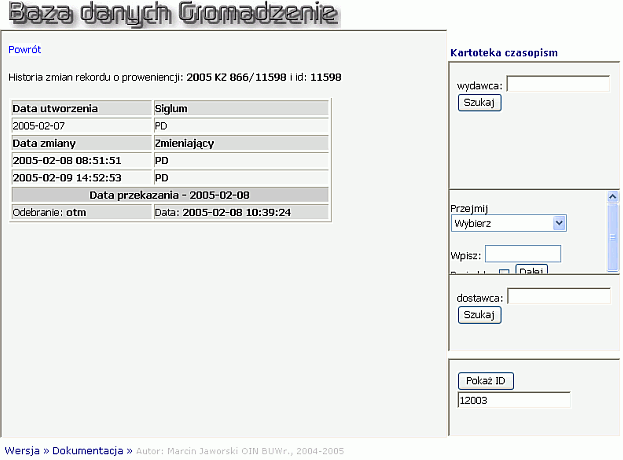
Task: Click the Odebranie: otm cell
Action: tap(81, 212)
